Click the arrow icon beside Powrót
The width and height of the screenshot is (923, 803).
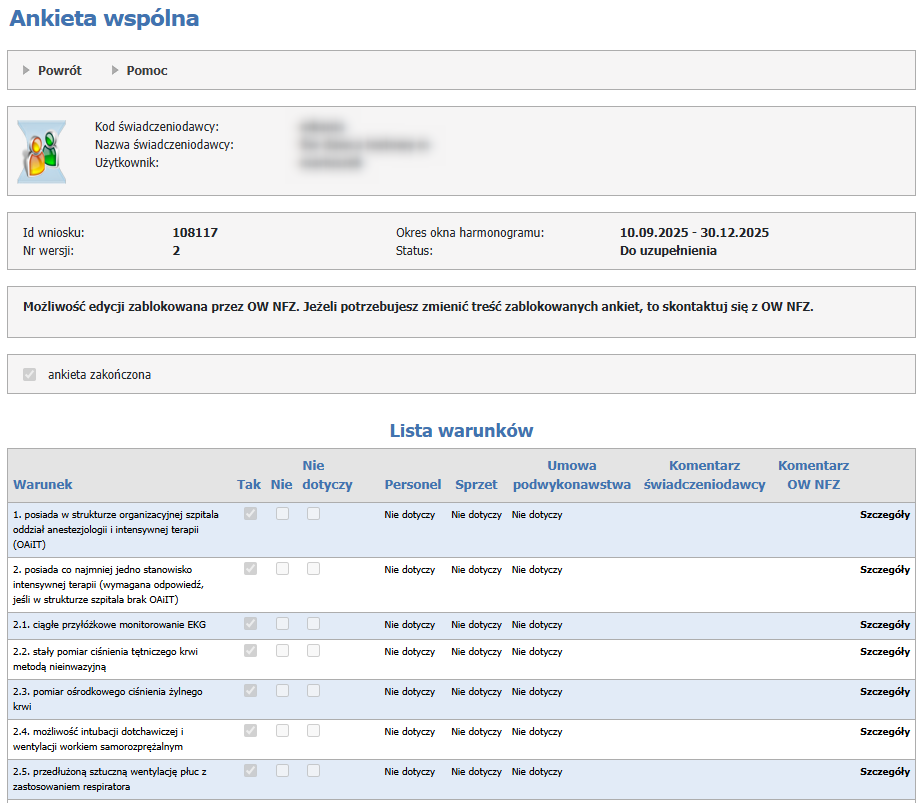click(27, 71)
